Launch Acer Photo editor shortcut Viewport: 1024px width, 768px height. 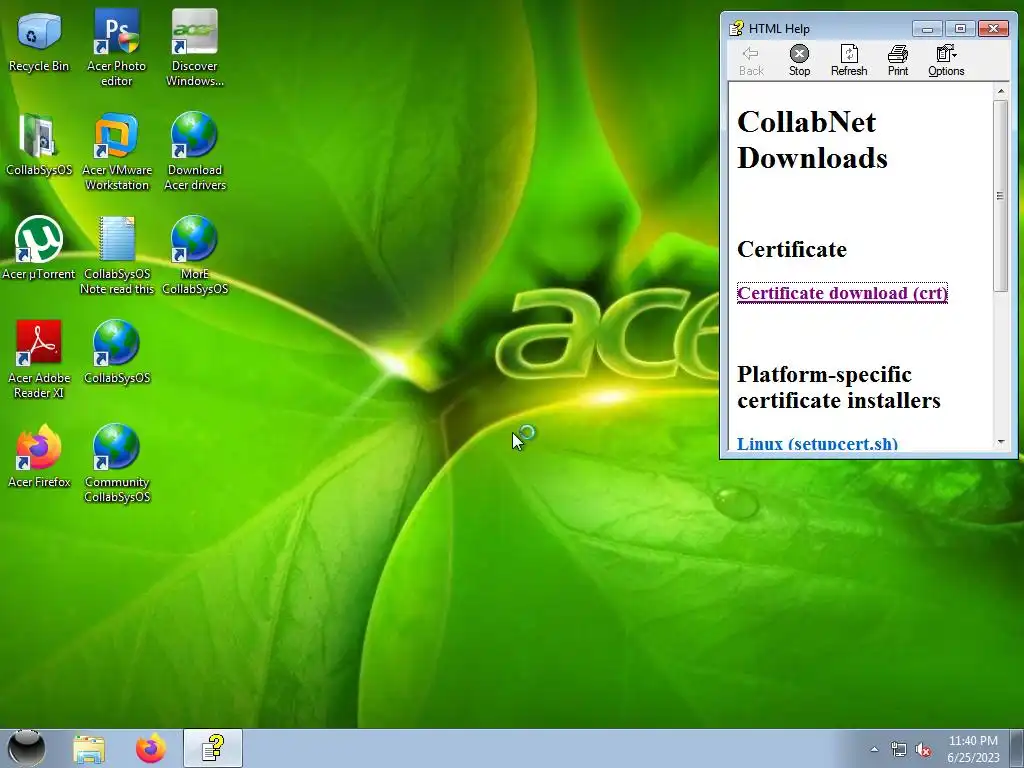point(116,48)
